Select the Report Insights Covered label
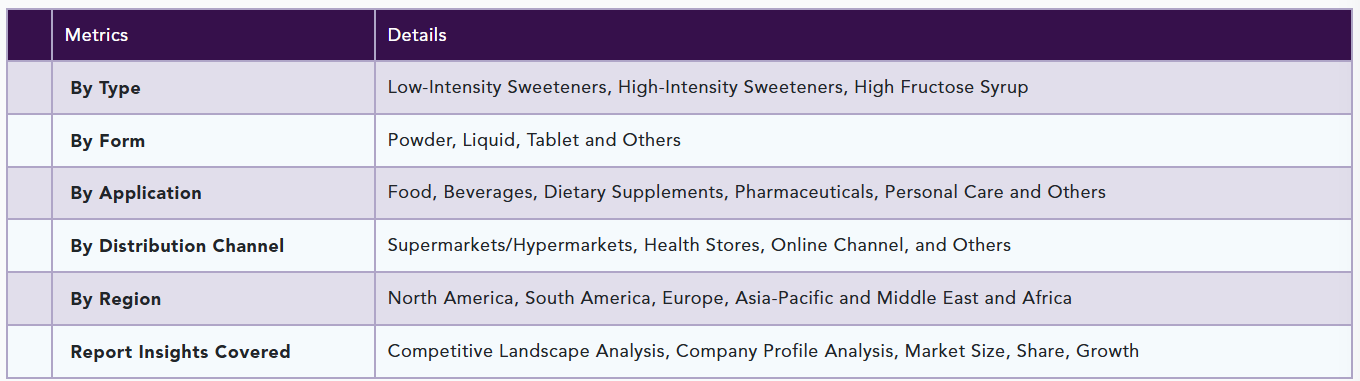Screen dimensions: 1360x381 180,352
